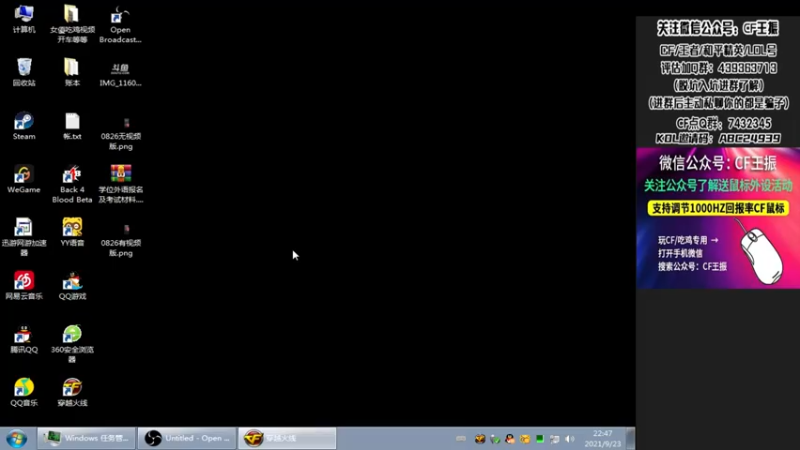Image resolution: width=800 pixels, height=450 pixels.
Task: Switch to Untitled - Open Broadcaster taskbar button
Action: [x=187, y=438]
